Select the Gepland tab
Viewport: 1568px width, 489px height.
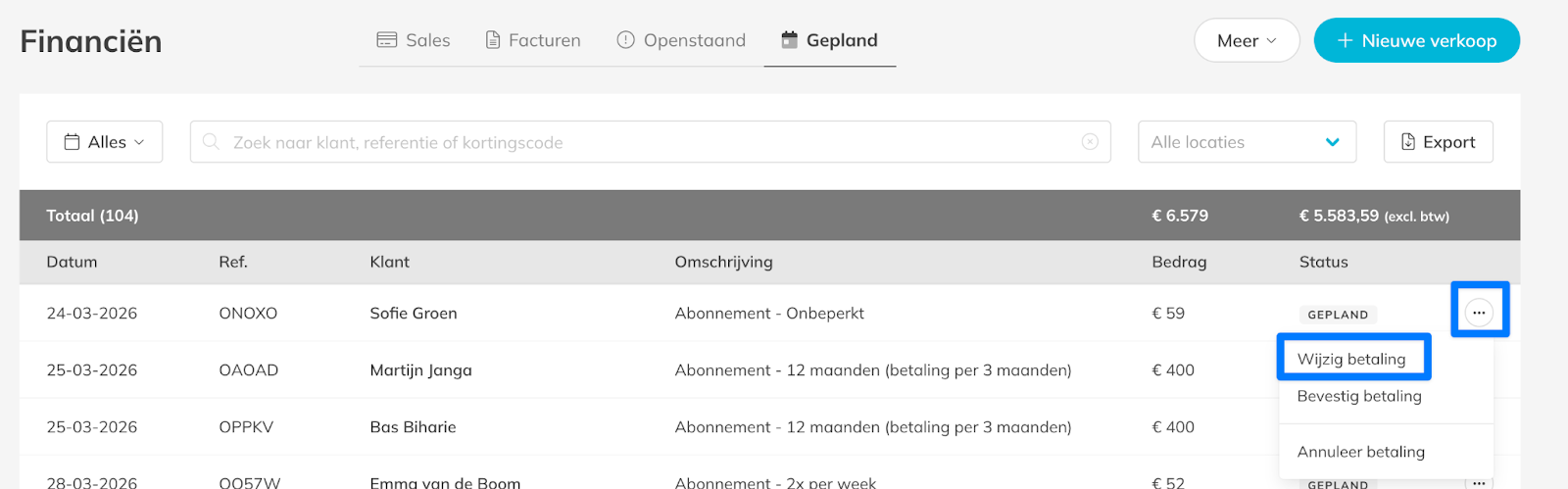click(829, 40)
